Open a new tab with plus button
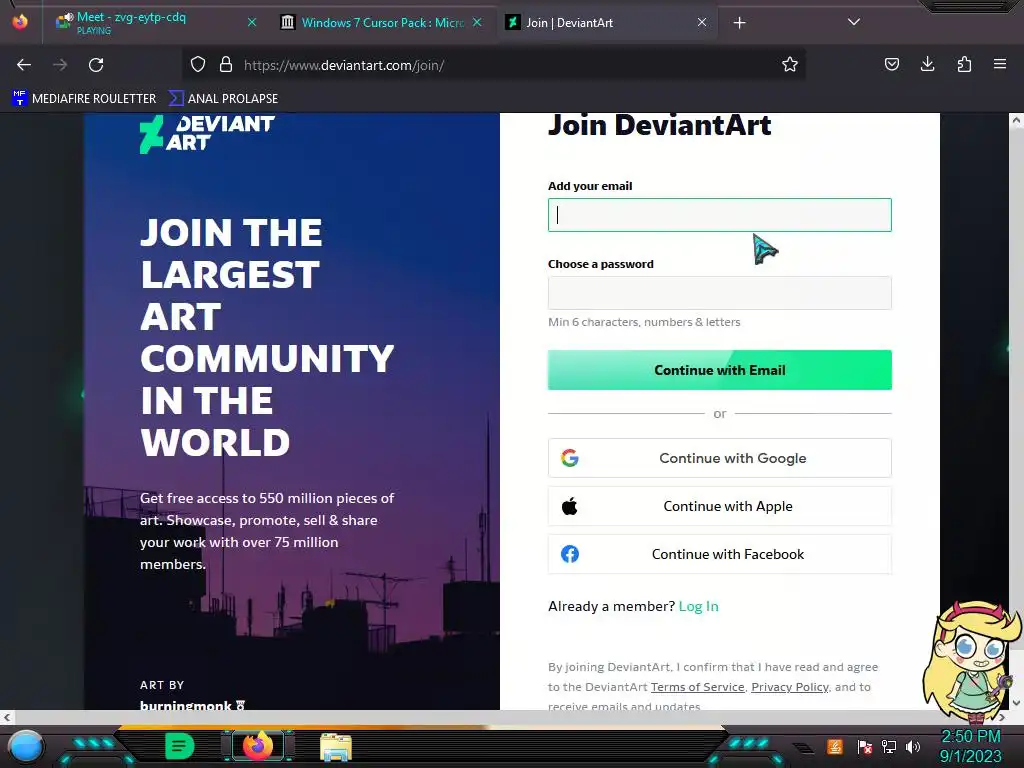Viewport: 1024px width, 768px height. [x=739, y=23]
